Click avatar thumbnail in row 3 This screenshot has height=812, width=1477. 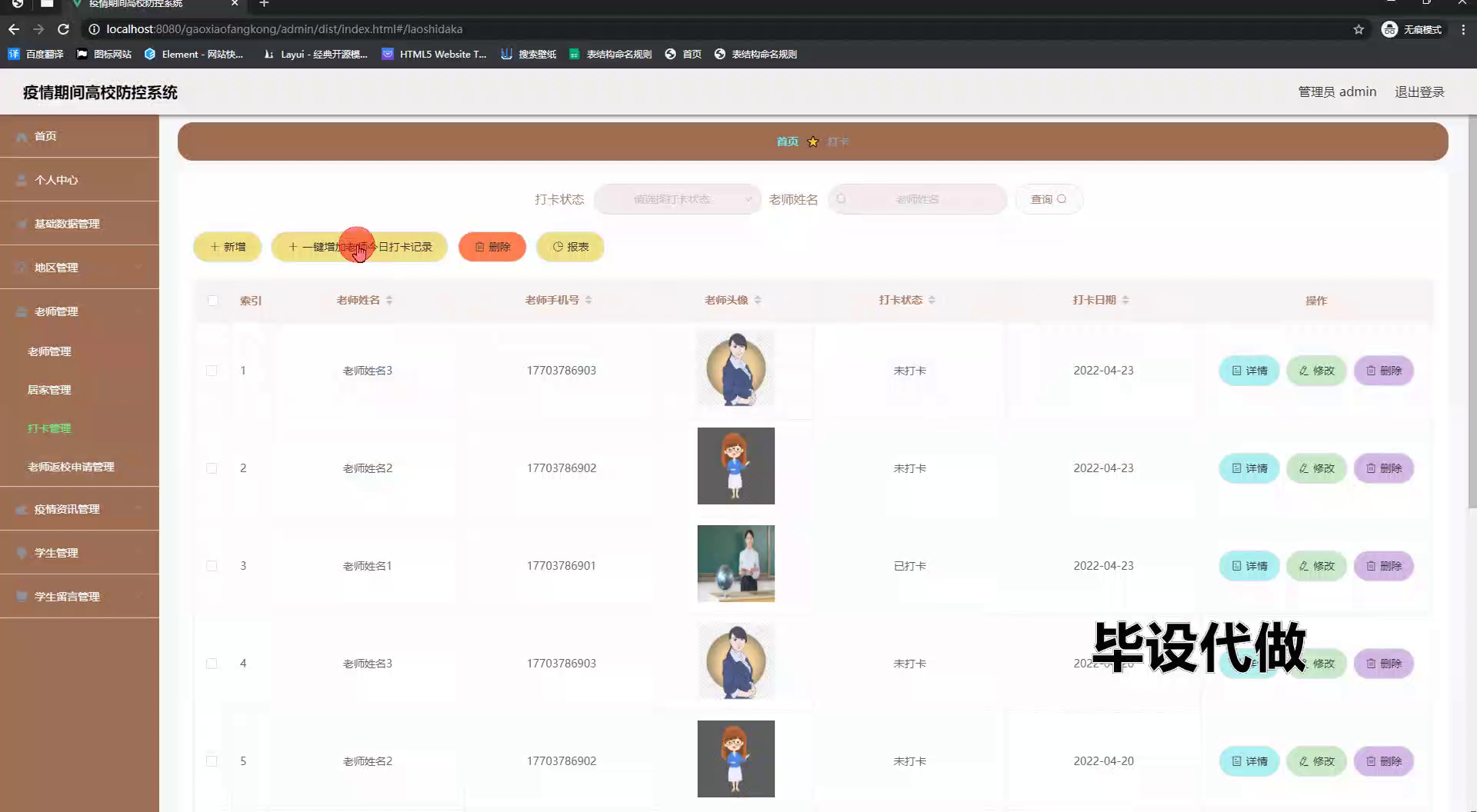[736, 564]
